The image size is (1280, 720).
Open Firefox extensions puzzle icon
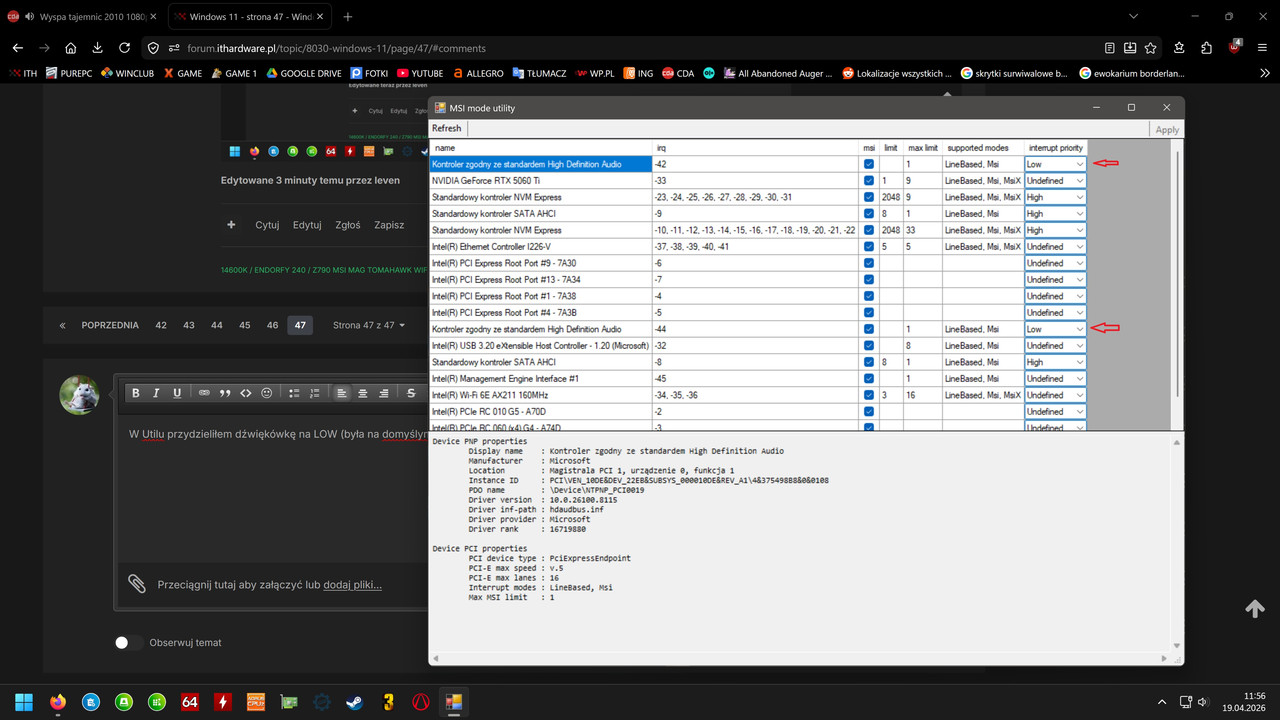1207,47
